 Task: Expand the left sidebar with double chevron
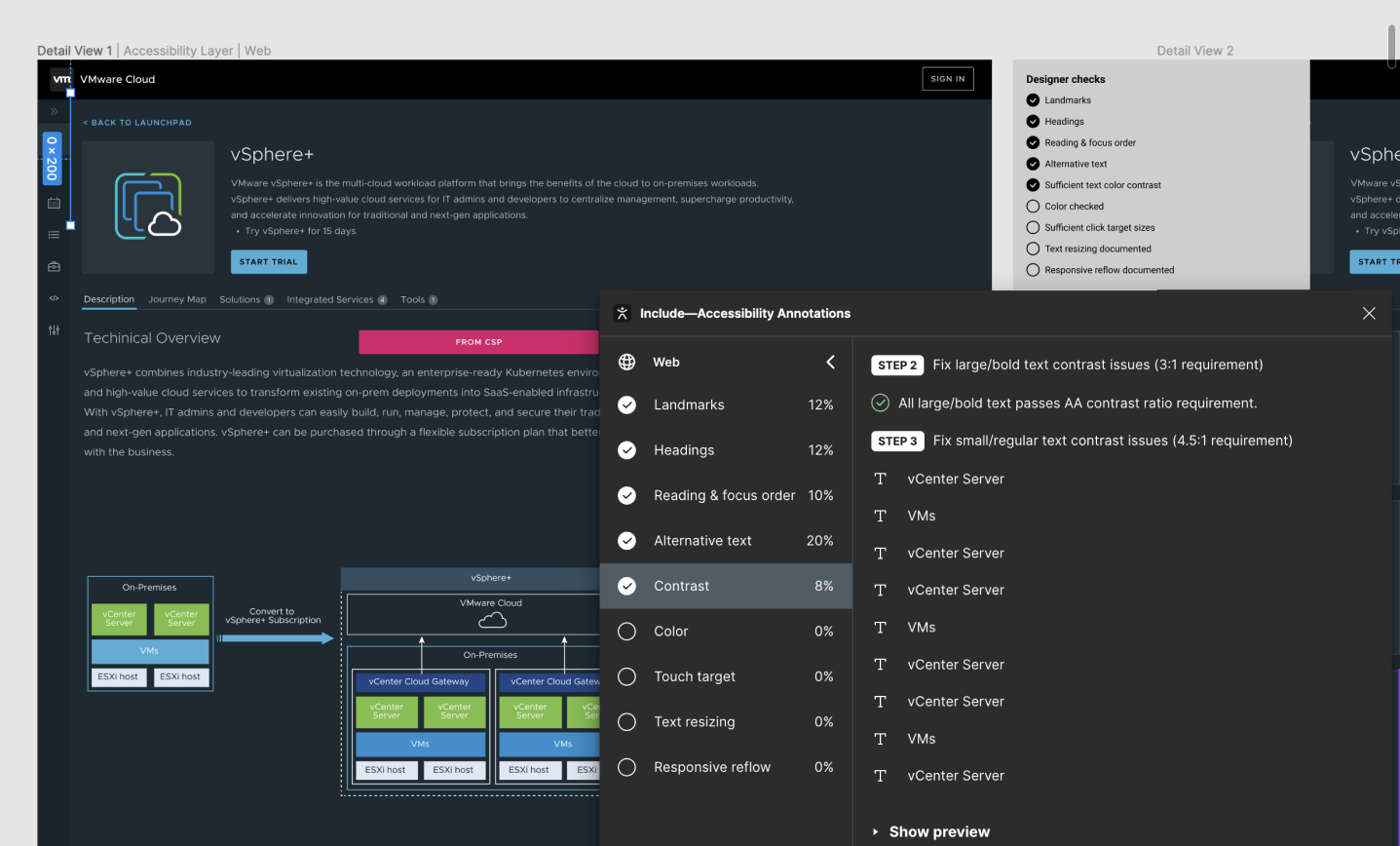(x=54, y=111)
